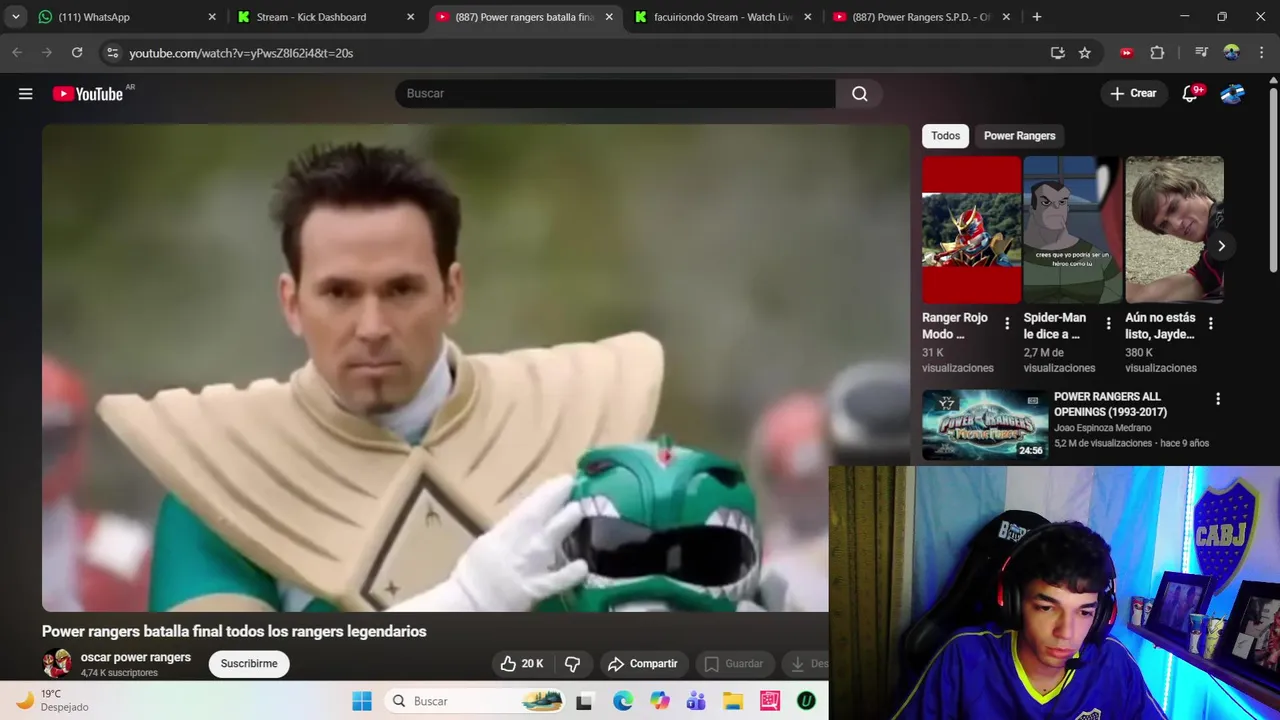Open POWER RANGERS ALL OPENINGS video thumbnail

tap(985, 425)
